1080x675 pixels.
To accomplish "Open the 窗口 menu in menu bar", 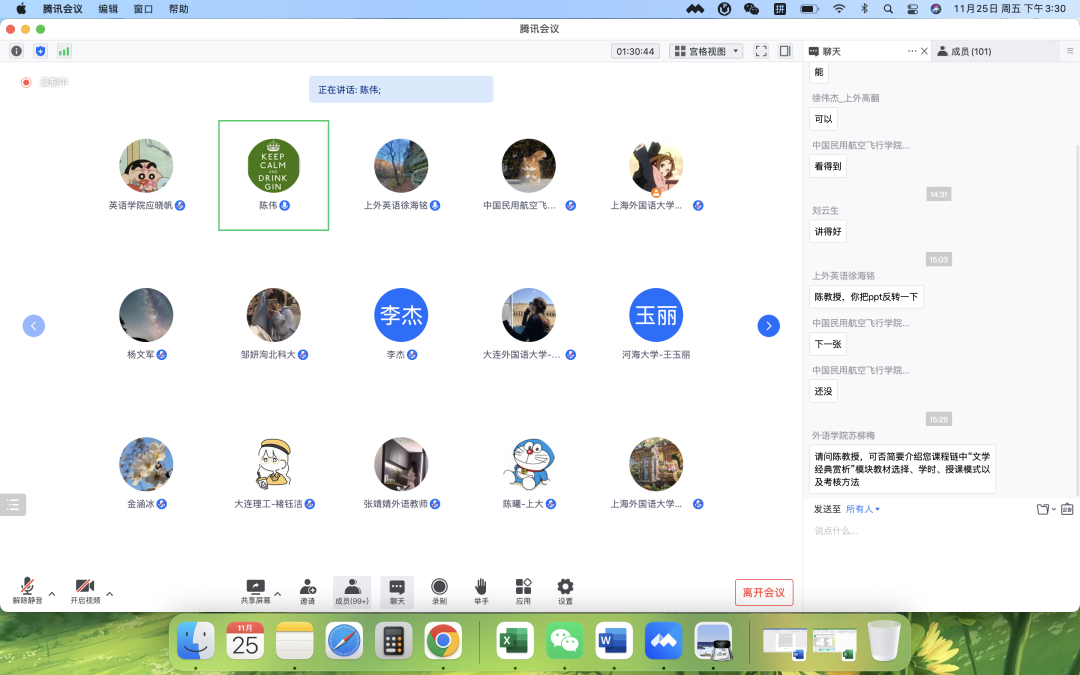I will (x=143, y=8).
